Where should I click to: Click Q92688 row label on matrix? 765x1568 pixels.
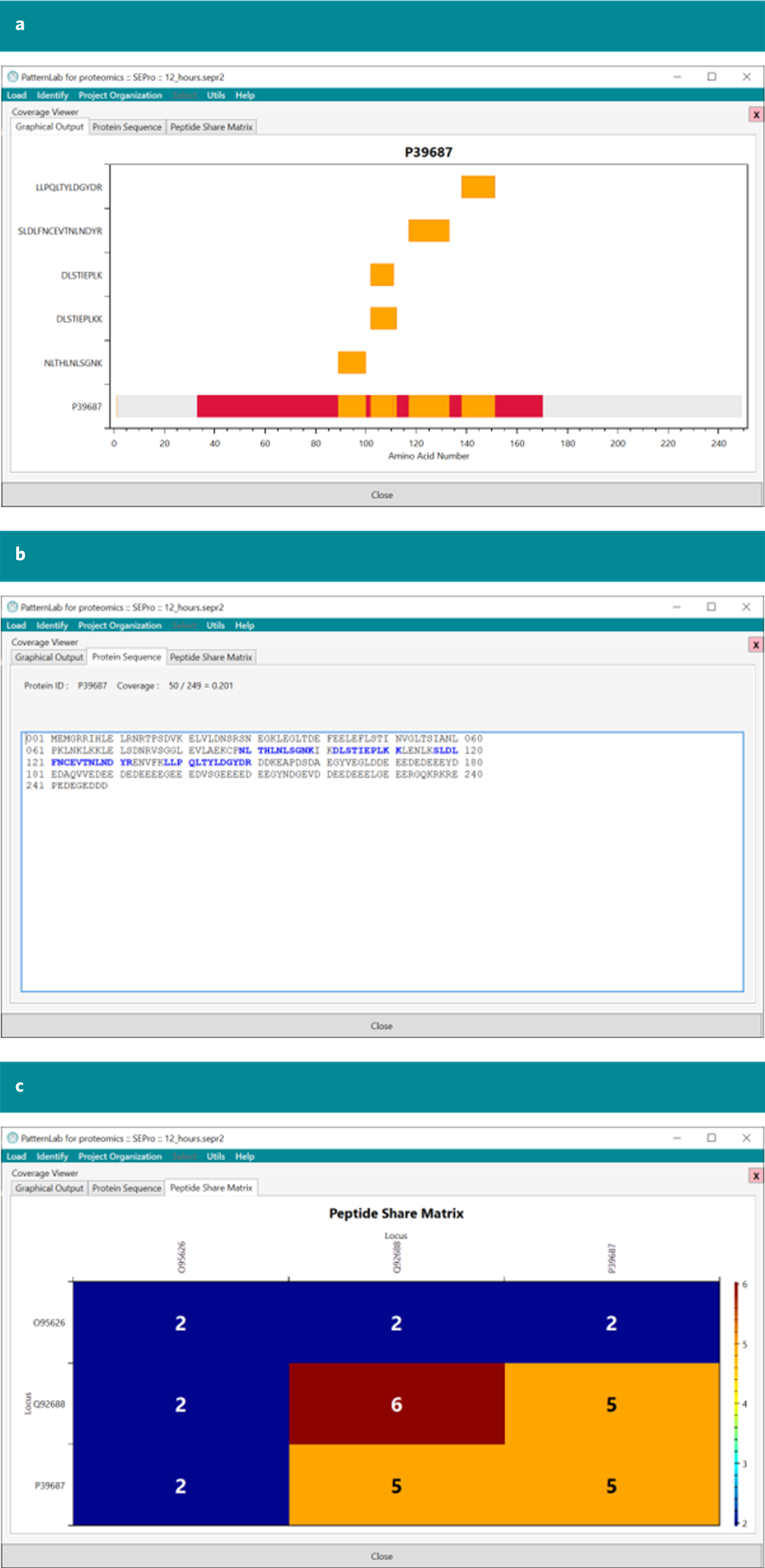pyautogui.click(x=49, y=1405)
